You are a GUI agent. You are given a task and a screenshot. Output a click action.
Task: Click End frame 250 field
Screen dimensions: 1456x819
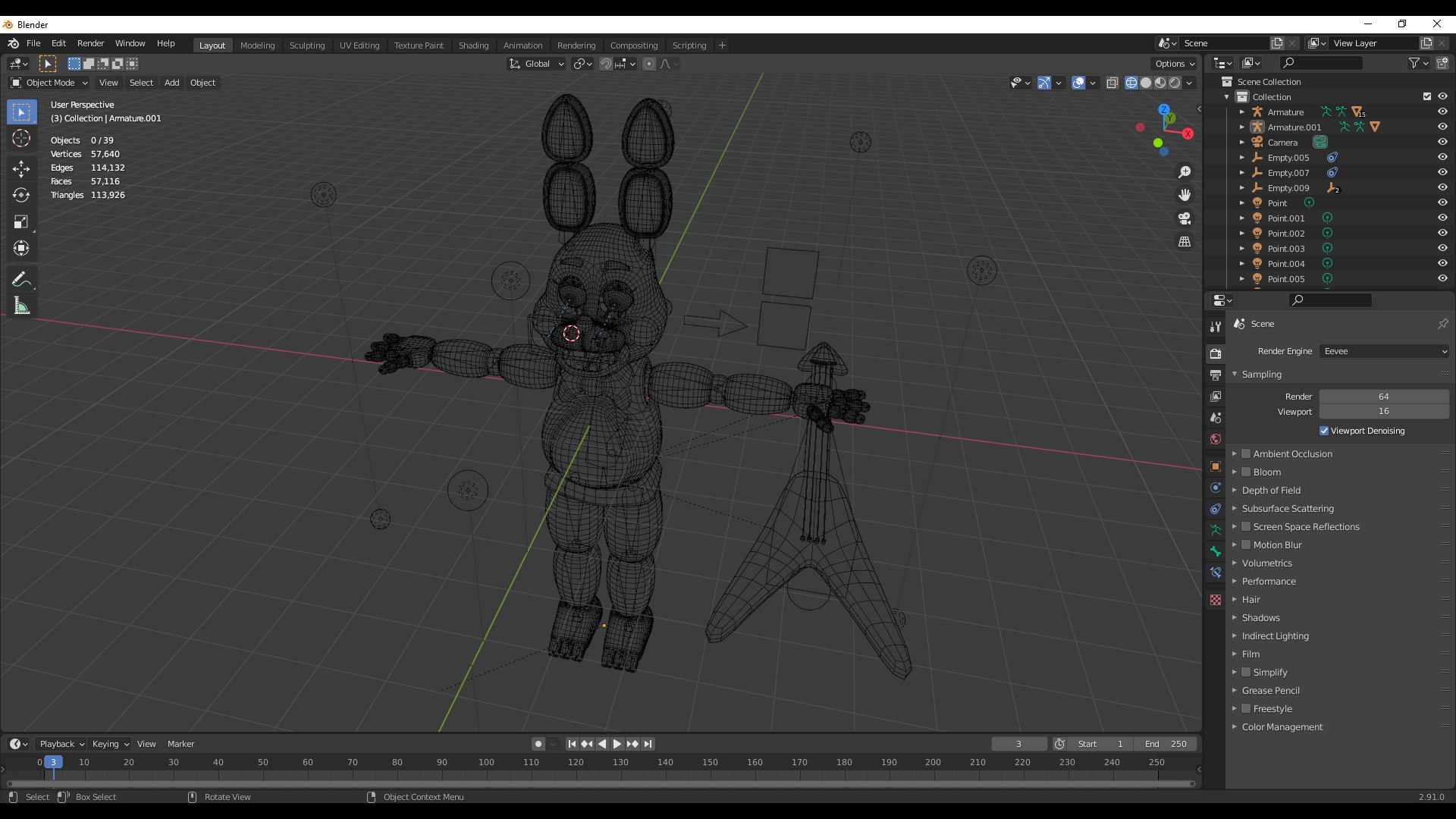tap(1166, 744)
